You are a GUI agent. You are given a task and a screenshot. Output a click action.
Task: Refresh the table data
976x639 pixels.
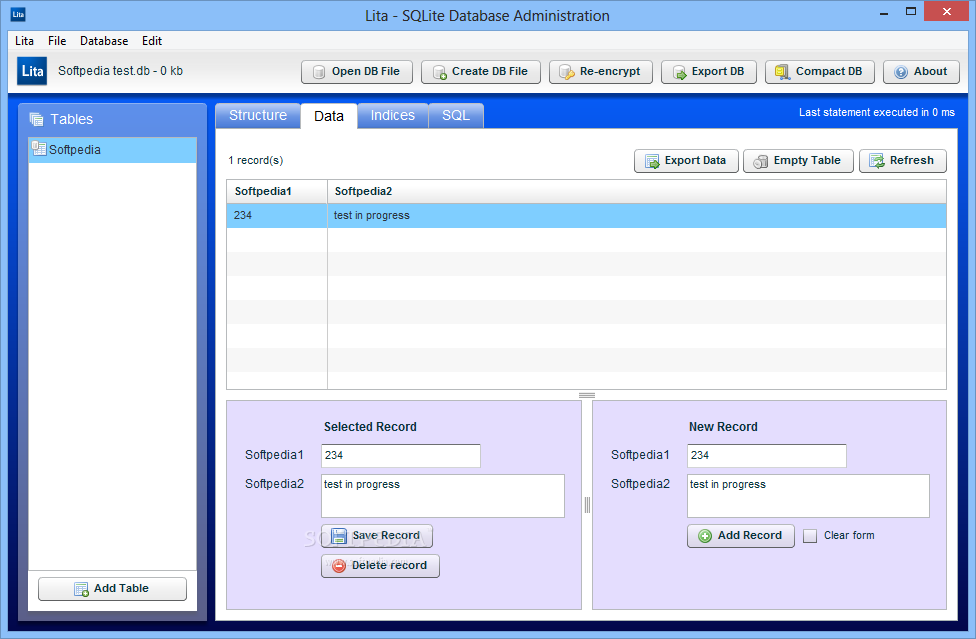(x=903, y=161)
